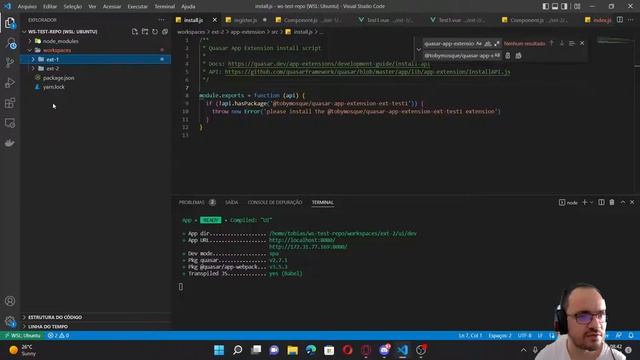Viewport: 640px width, 360px height.
Task: Open the Manage gear menu
Action: coord(10,321)
